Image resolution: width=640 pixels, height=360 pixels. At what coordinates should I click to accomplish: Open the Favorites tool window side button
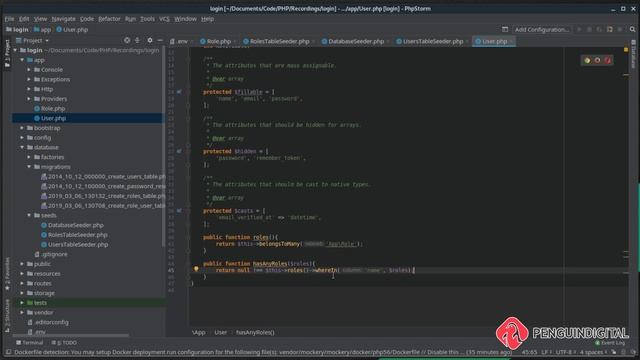7,274
